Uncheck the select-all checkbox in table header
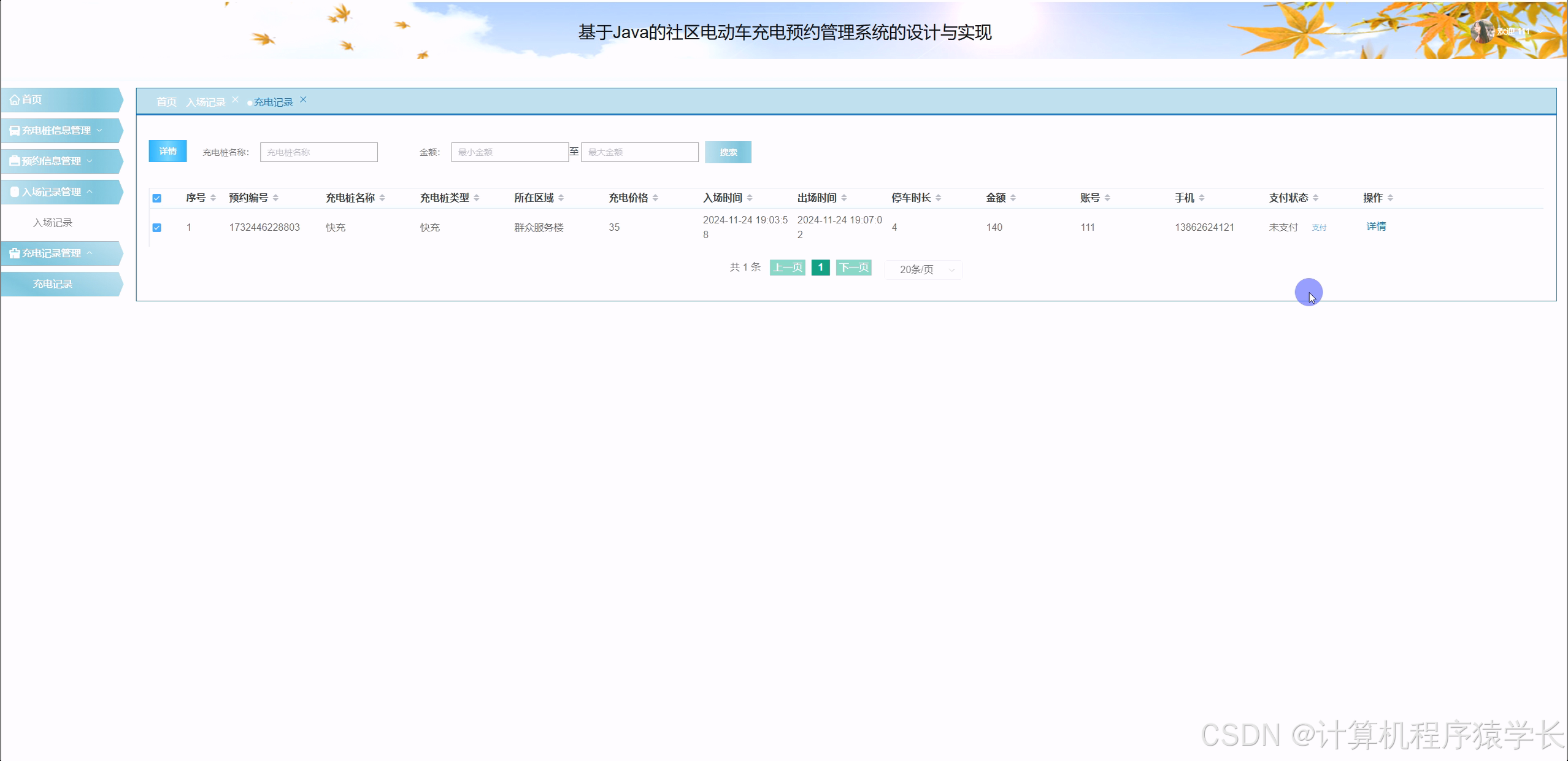1568x761 pixels. 158,198
